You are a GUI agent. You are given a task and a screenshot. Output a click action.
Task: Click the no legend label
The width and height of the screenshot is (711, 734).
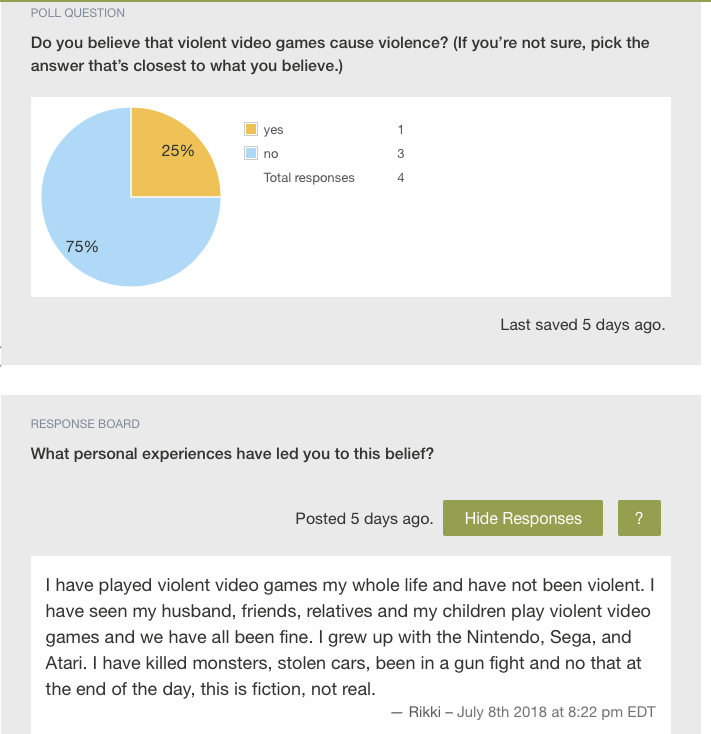click(x=271, y=154)
